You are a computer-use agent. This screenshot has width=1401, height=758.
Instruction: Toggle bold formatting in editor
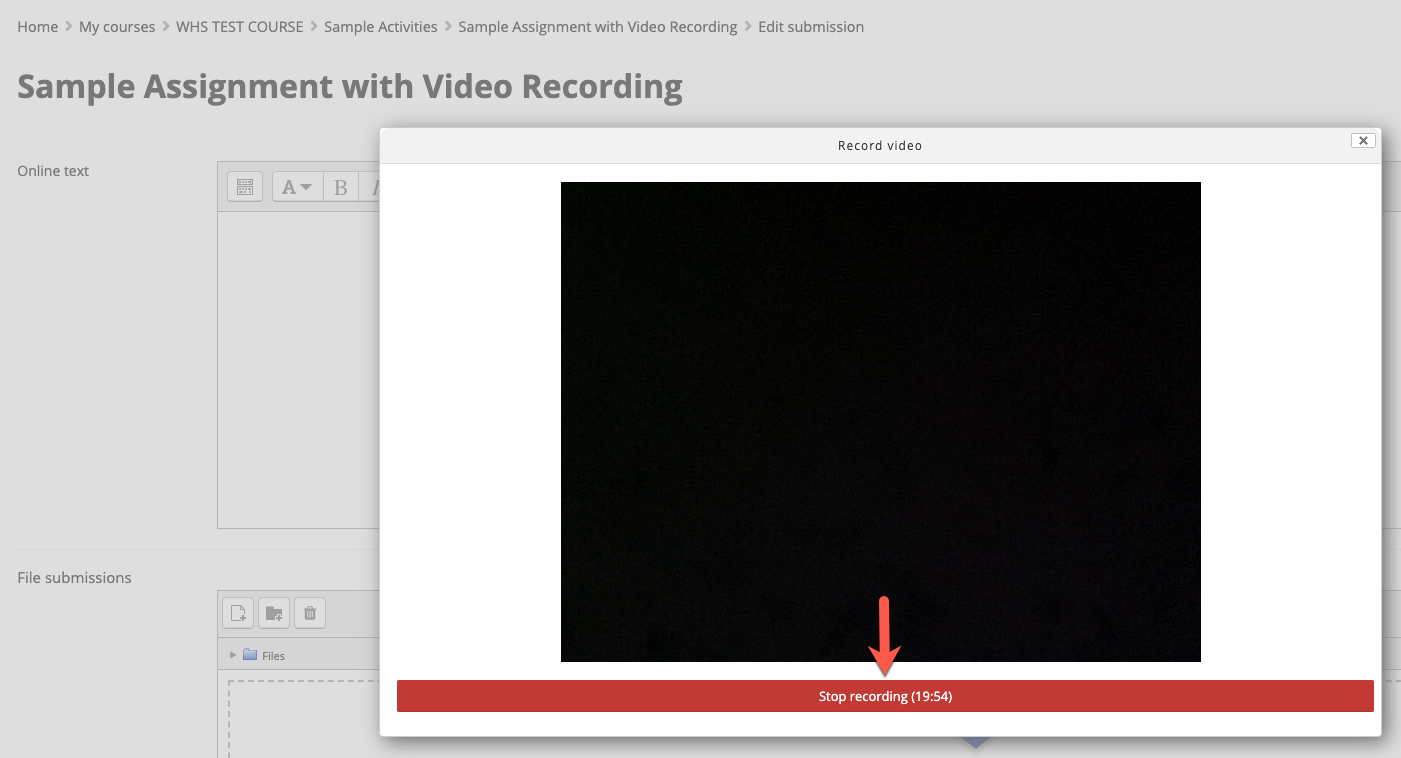click(341, 187)
